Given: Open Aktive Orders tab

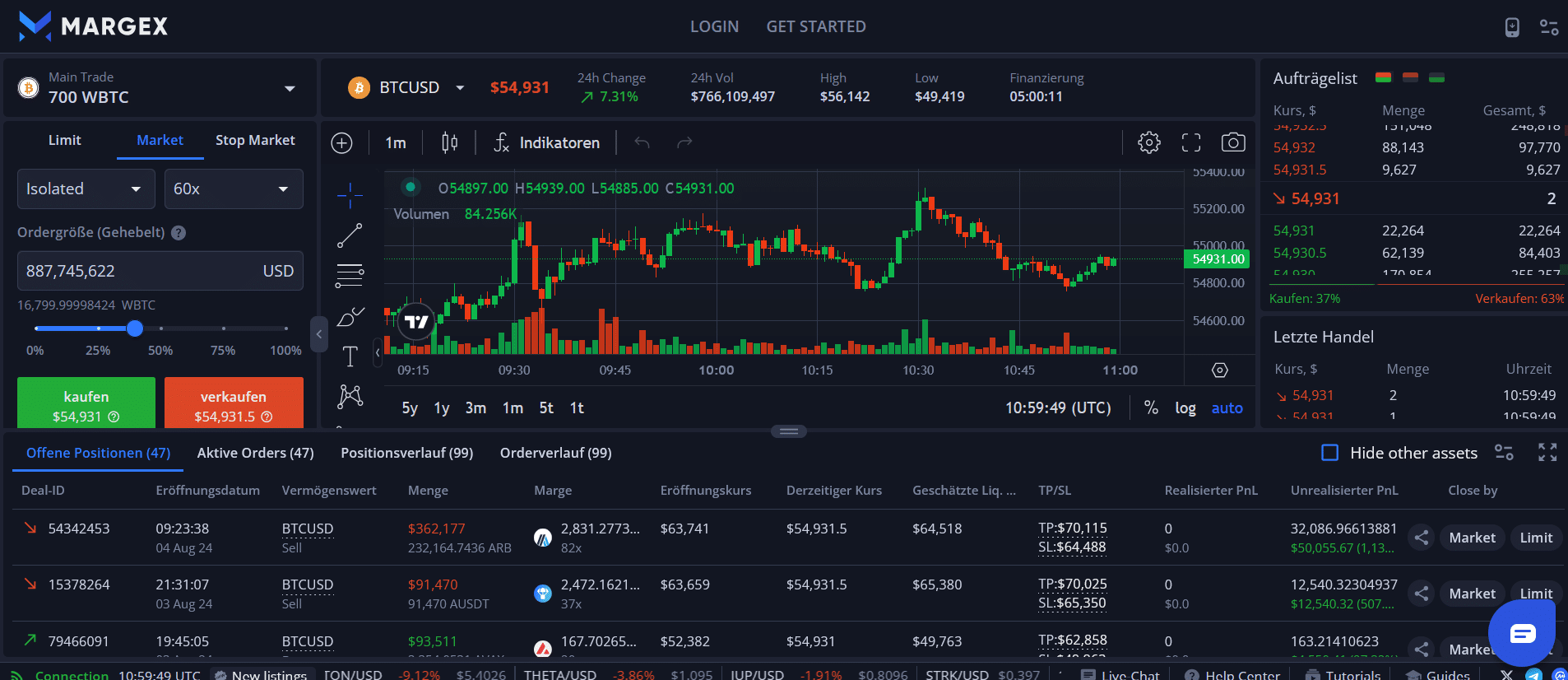Looking at the screenshot, I should tap(256, 454).
